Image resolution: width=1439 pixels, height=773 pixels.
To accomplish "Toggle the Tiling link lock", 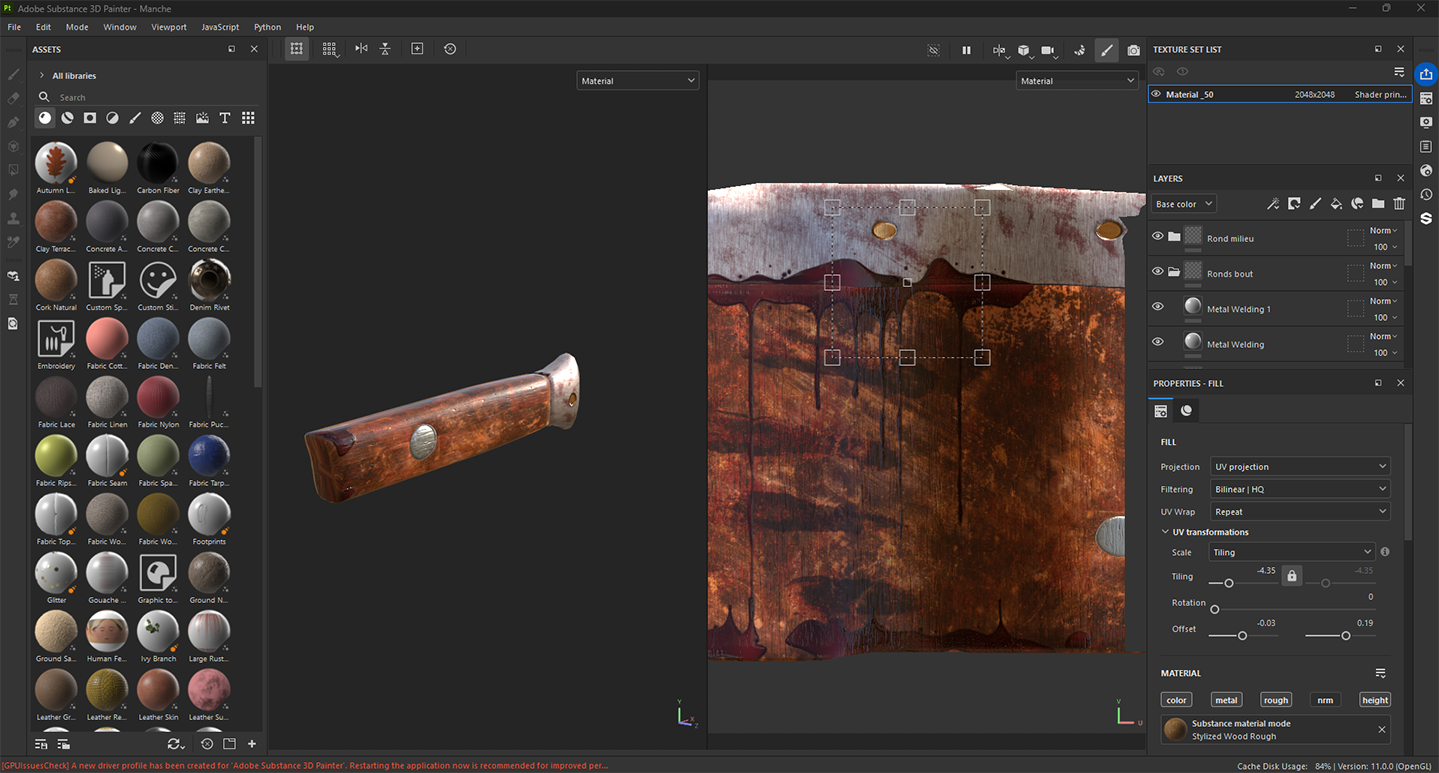I will (1291, 575).
